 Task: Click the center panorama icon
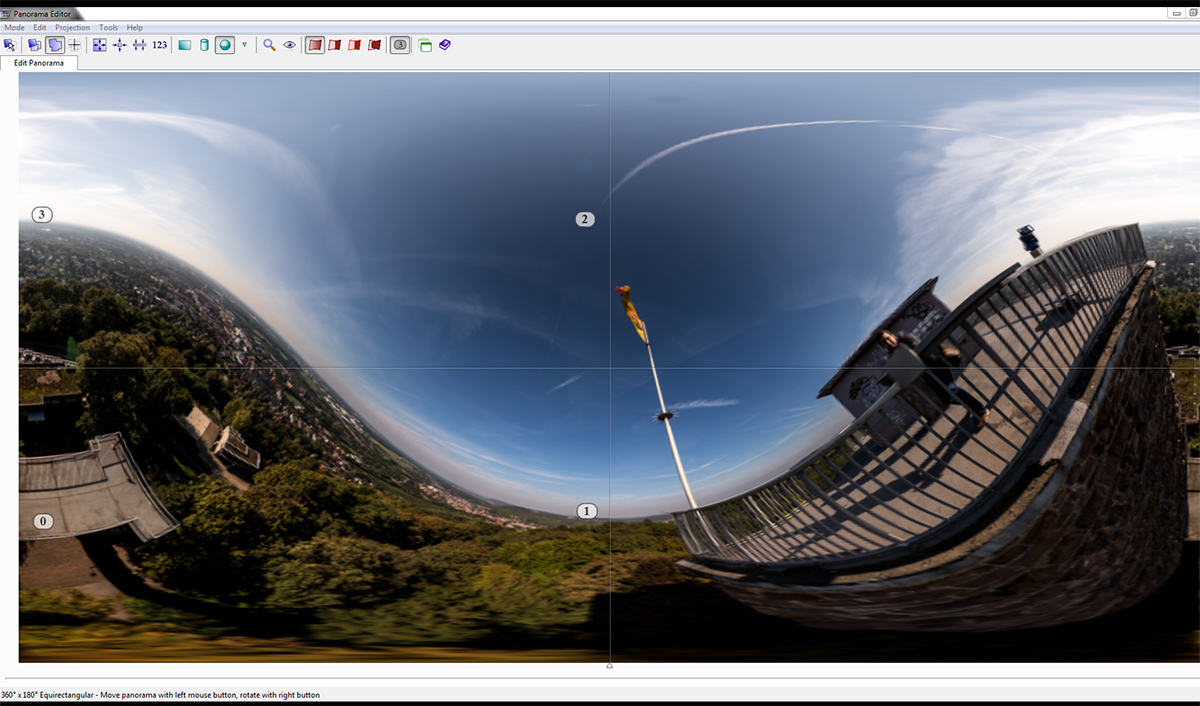click(x=119, y=45)
